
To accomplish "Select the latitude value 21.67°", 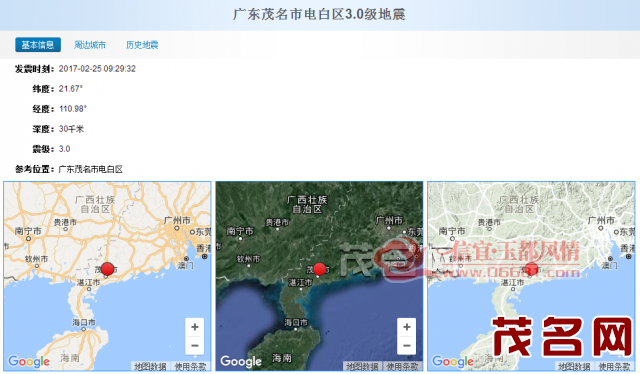I will click(71, 89).
